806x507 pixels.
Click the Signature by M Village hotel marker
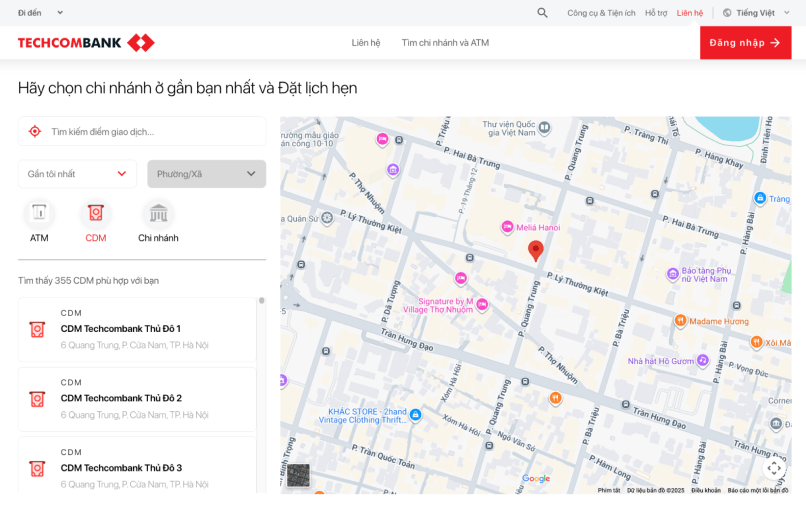[482, 304]
